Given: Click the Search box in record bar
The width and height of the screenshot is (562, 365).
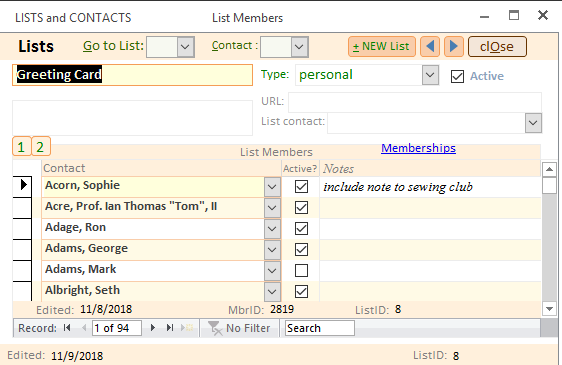Looking at the screenshot, I should [320, 328].
